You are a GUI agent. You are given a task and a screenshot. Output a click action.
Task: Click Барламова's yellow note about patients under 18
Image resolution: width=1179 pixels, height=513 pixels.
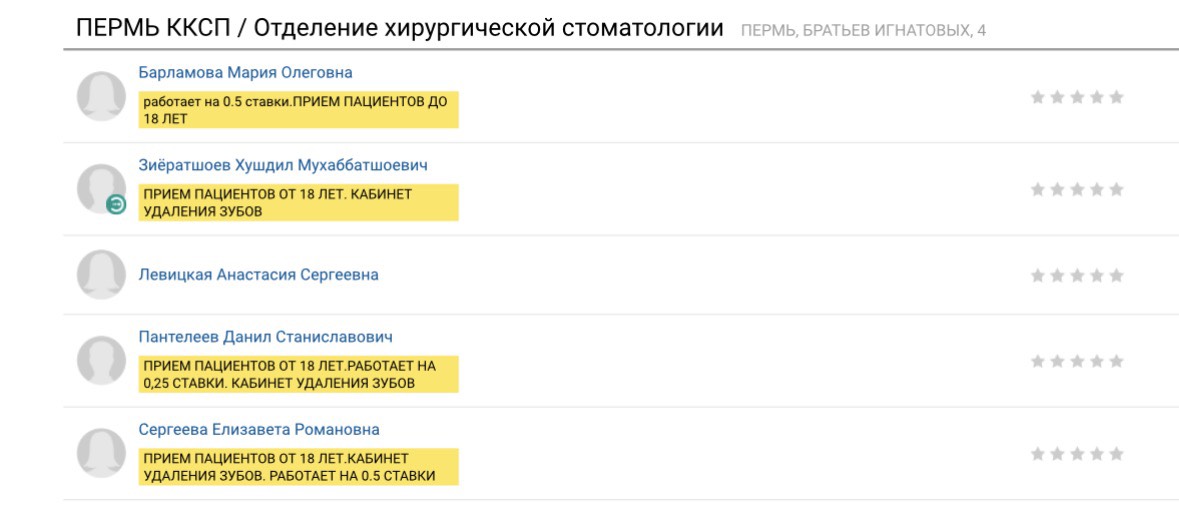pos(298,110)
